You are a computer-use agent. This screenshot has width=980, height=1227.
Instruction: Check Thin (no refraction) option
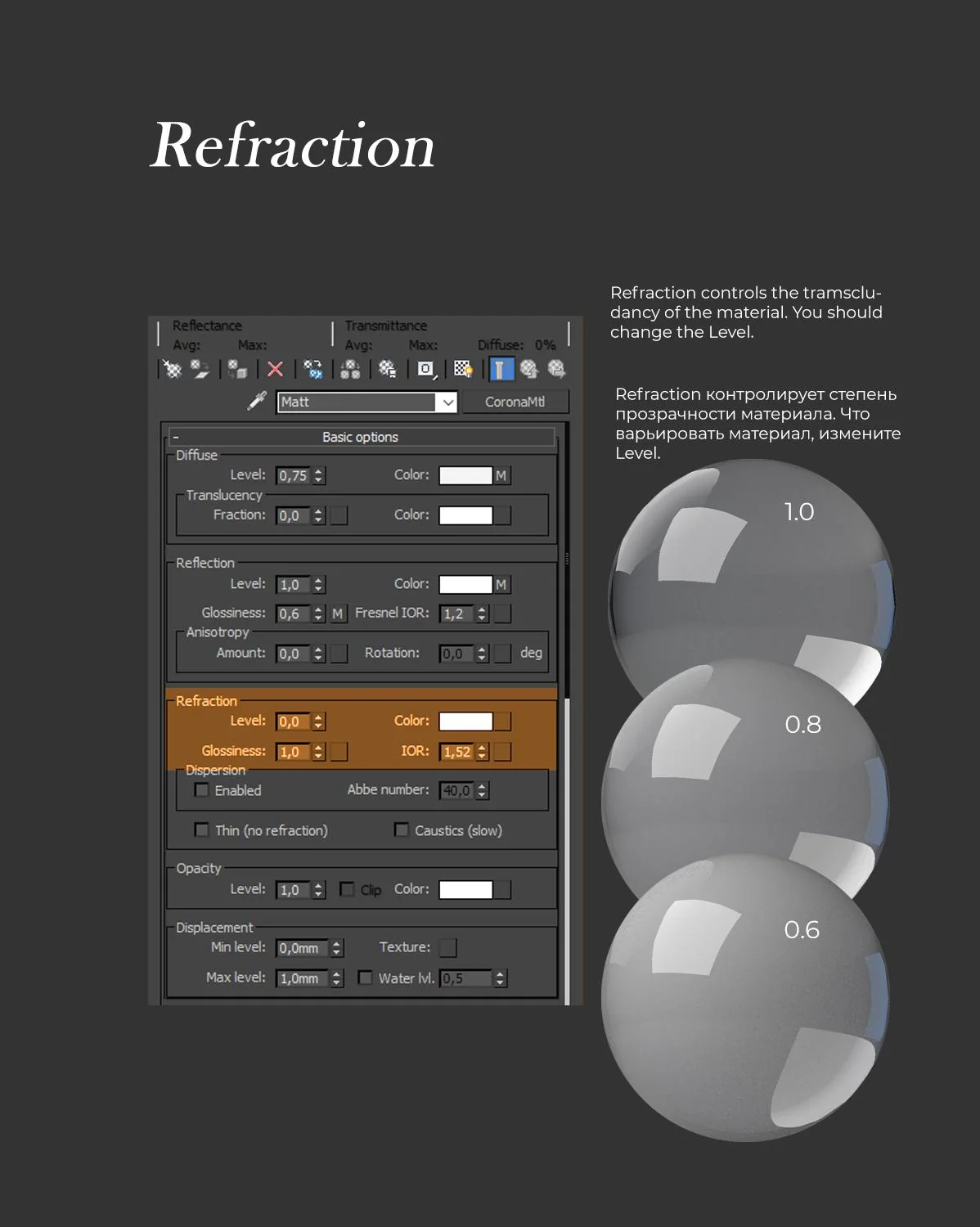201,830
